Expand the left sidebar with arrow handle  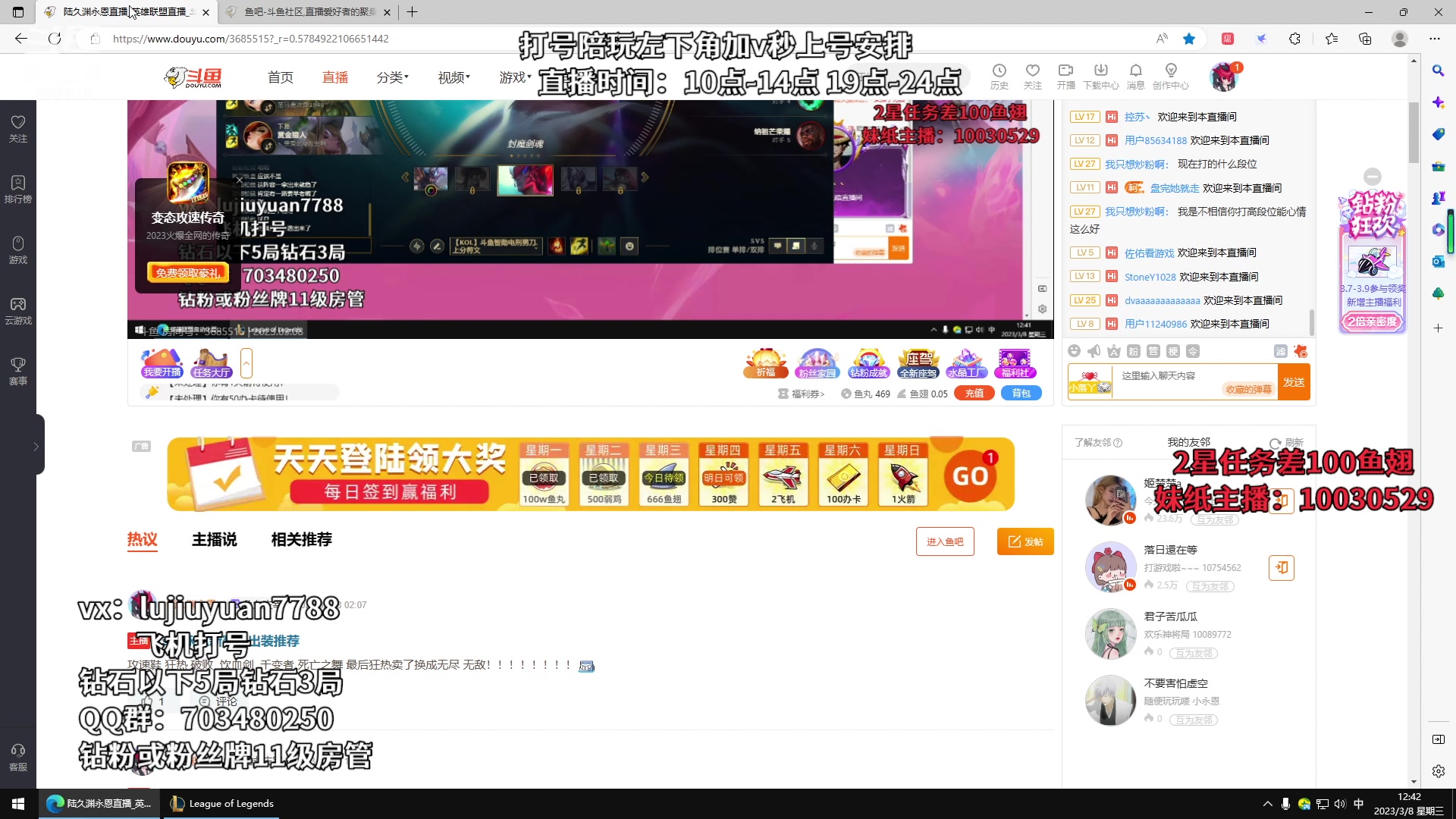pos(36,447)
